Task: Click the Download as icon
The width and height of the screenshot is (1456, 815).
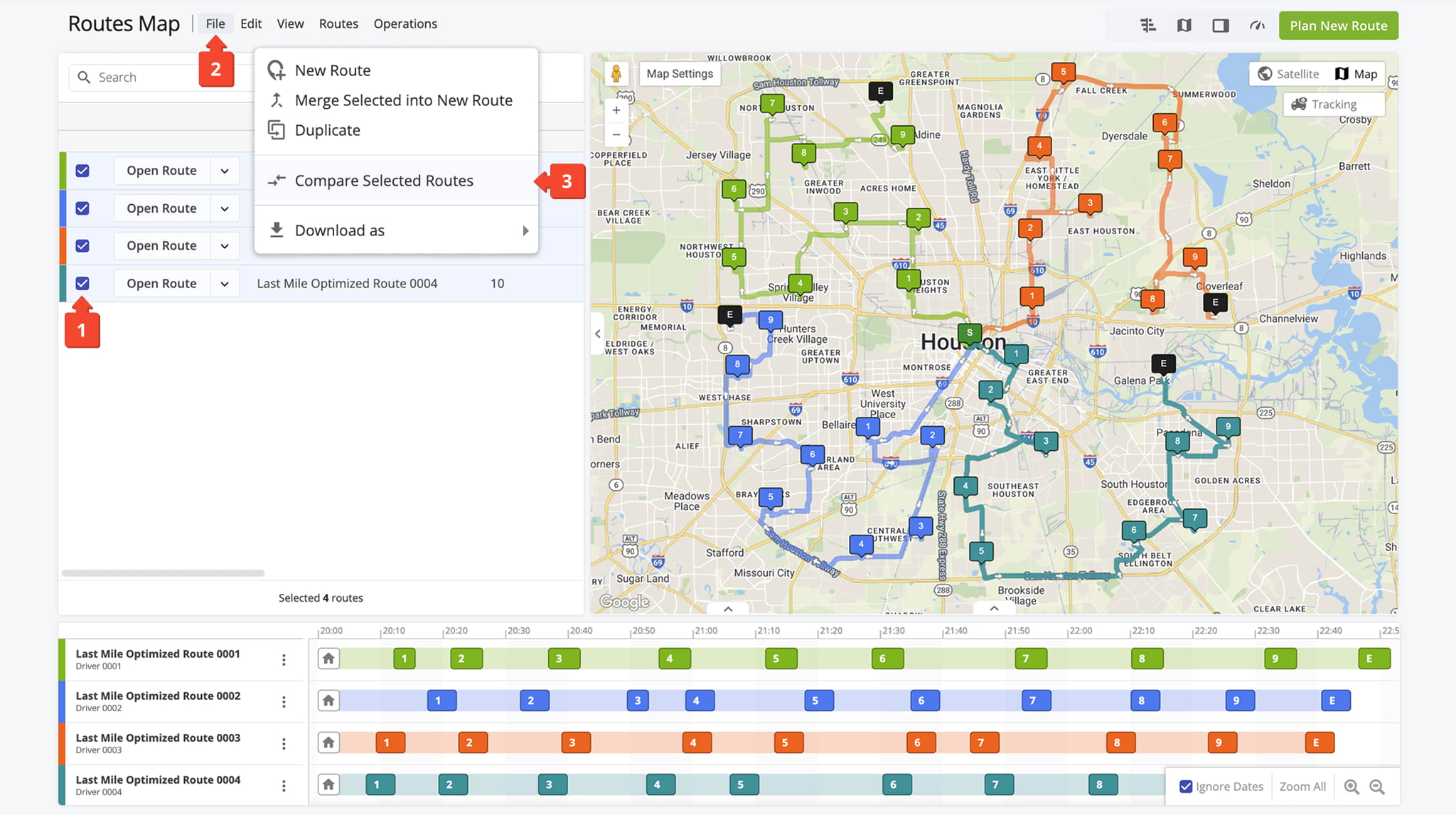Action: [x=277, y=230]
